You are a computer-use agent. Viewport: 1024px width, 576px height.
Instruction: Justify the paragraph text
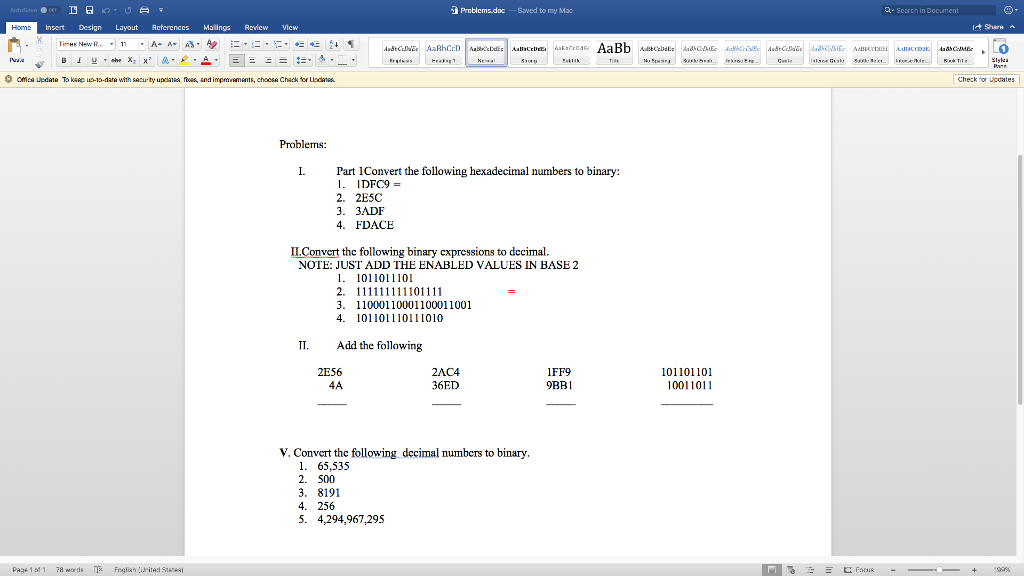283,60
